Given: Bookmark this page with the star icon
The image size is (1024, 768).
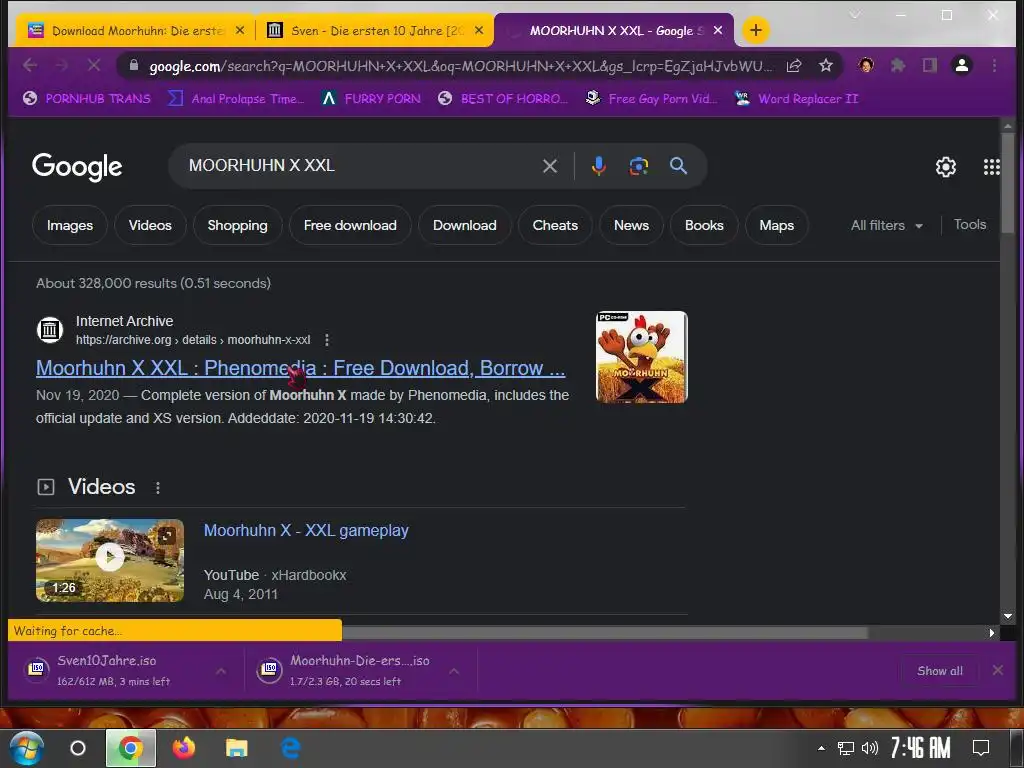Looking at the screenshot, I should coord(825,65).
